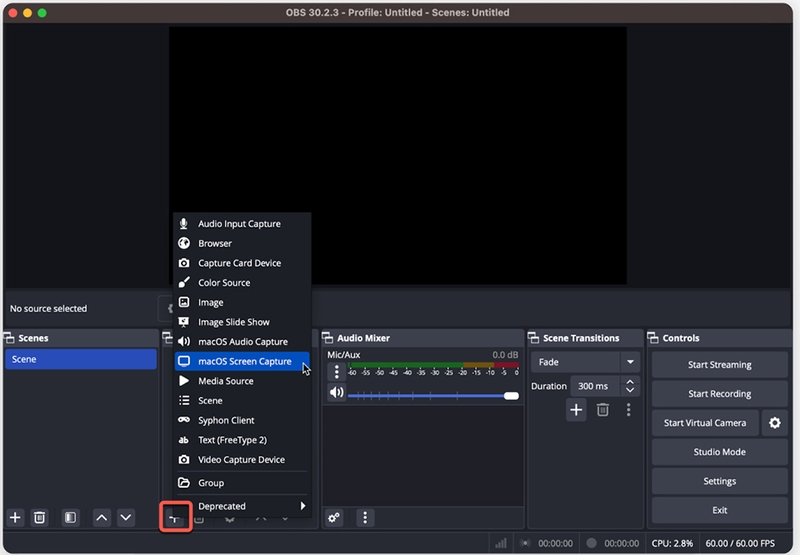The height and width of the screenshot is (555, 800).
Task: Mute the Mic/Aux speaker icon
Action: pos(336,392)
